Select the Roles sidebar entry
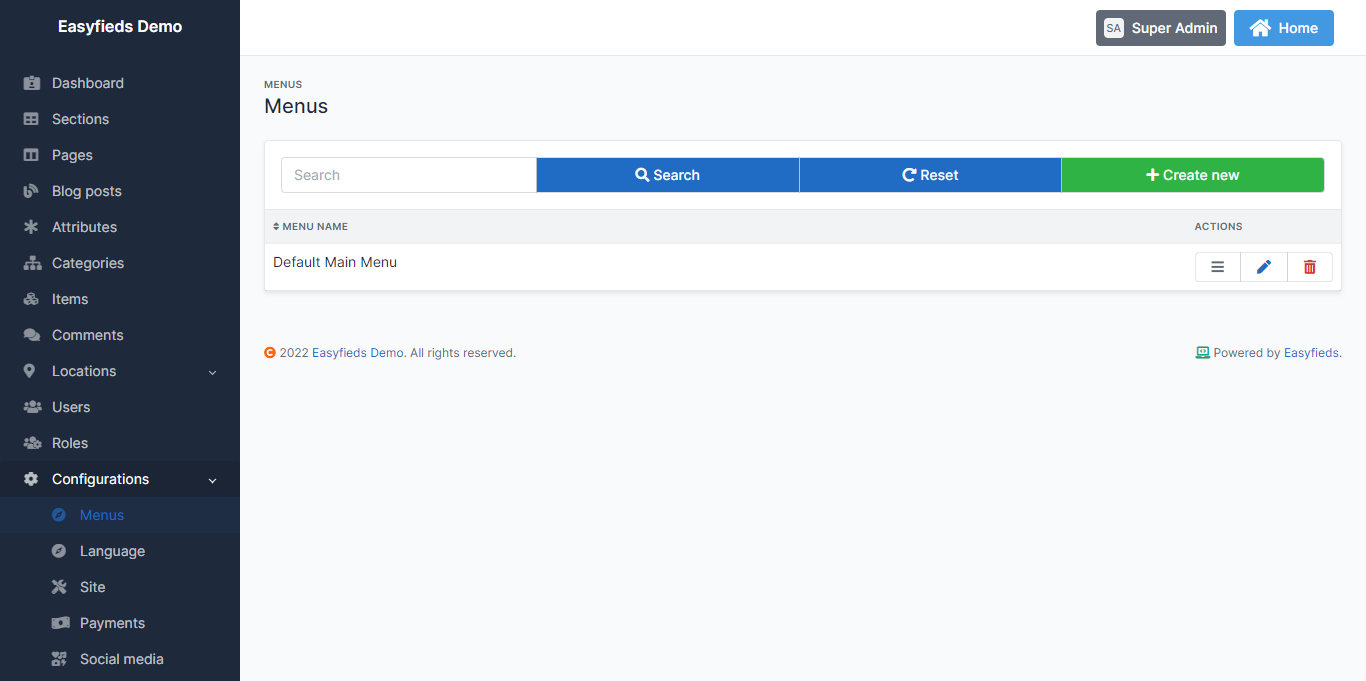 [120, 443]
